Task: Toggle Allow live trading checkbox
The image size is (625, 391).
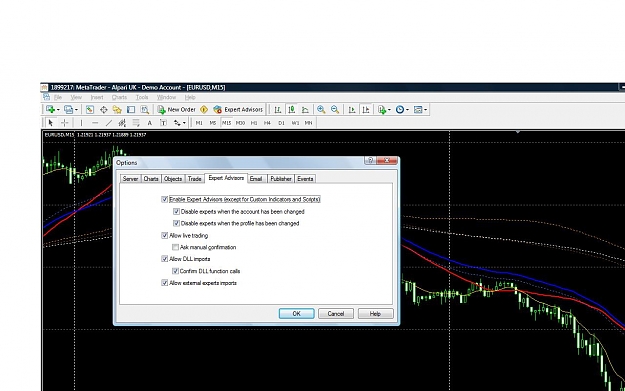Action: click(165, 236)
